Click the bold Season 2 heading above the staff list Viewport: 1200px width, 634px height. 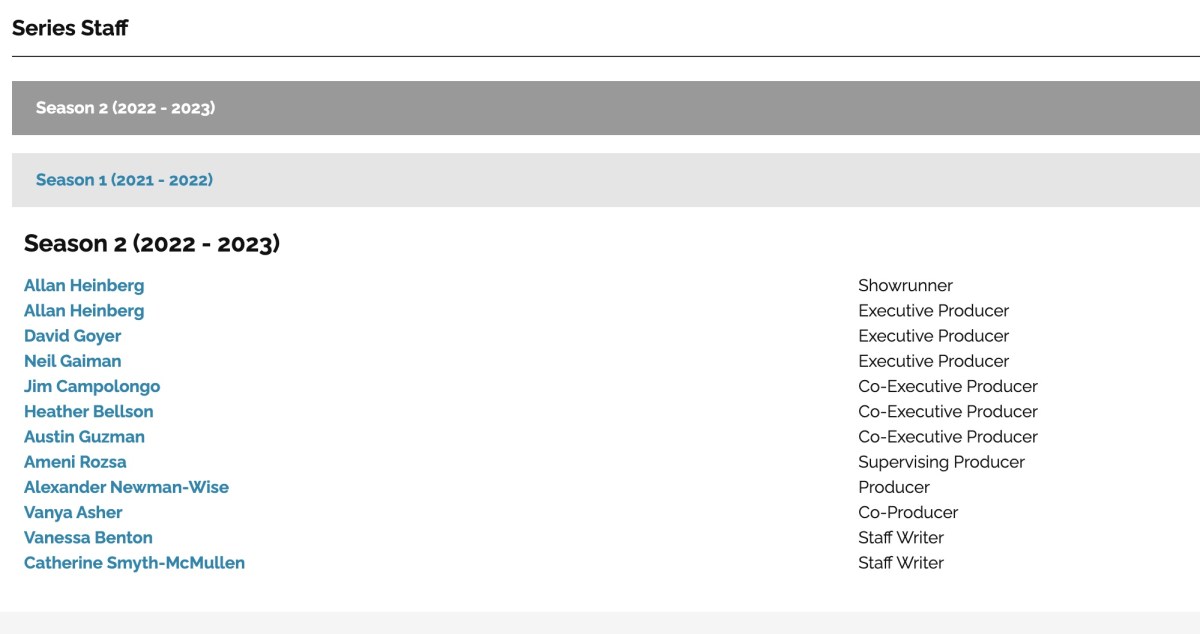pos(152,243)
